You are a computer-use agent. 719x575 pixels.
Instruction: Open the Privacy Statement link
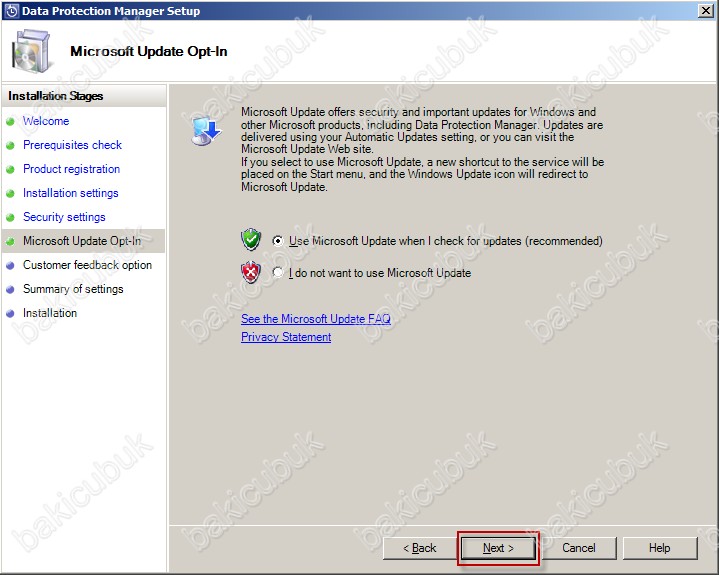[286, 337]
